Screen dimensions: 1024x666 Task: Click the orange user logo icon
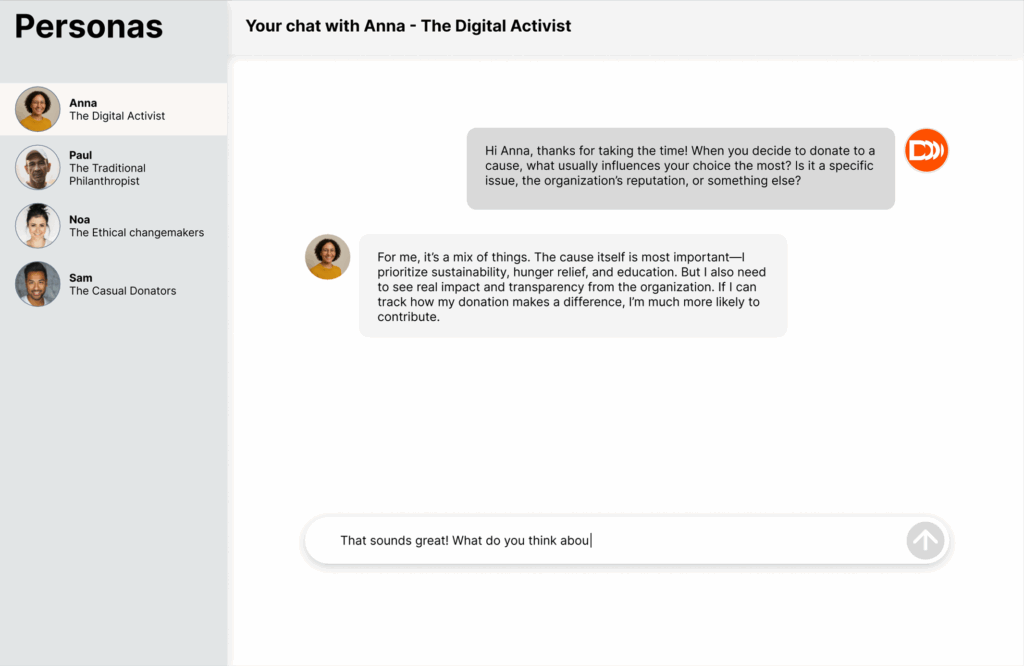click(926, 151)
